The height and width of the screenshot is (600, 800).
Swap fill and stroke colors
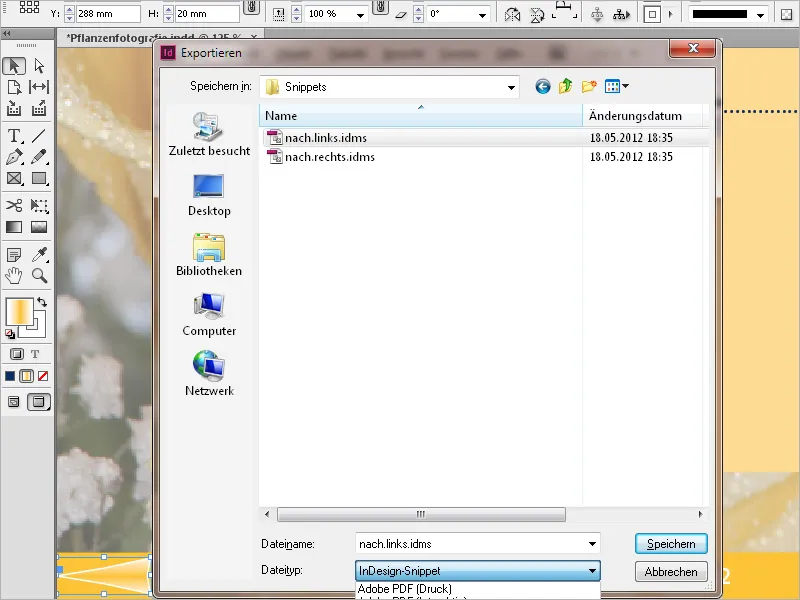pos(42,302)
